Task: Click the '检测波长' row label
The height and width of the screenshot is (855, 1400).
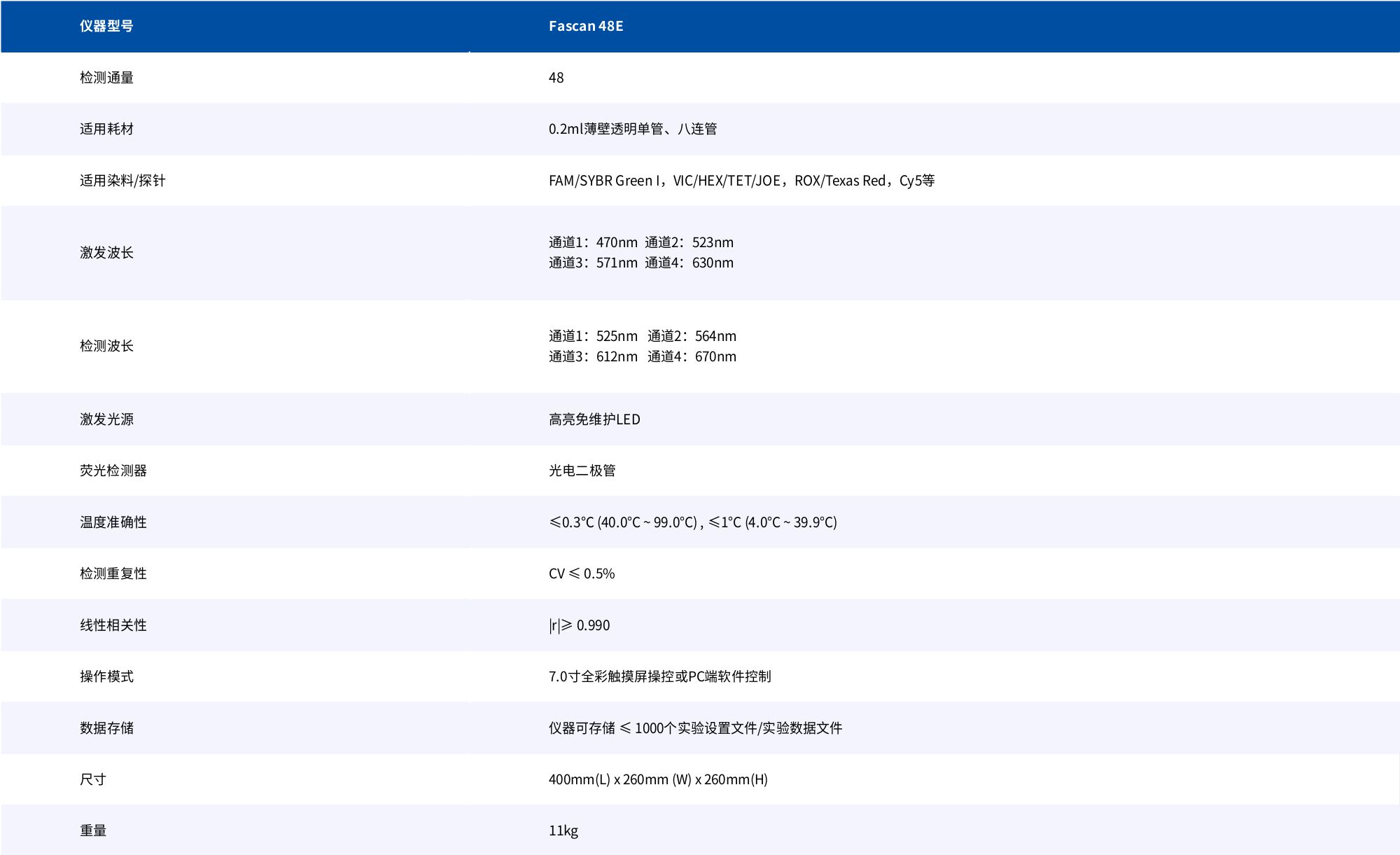Action: 106,346
